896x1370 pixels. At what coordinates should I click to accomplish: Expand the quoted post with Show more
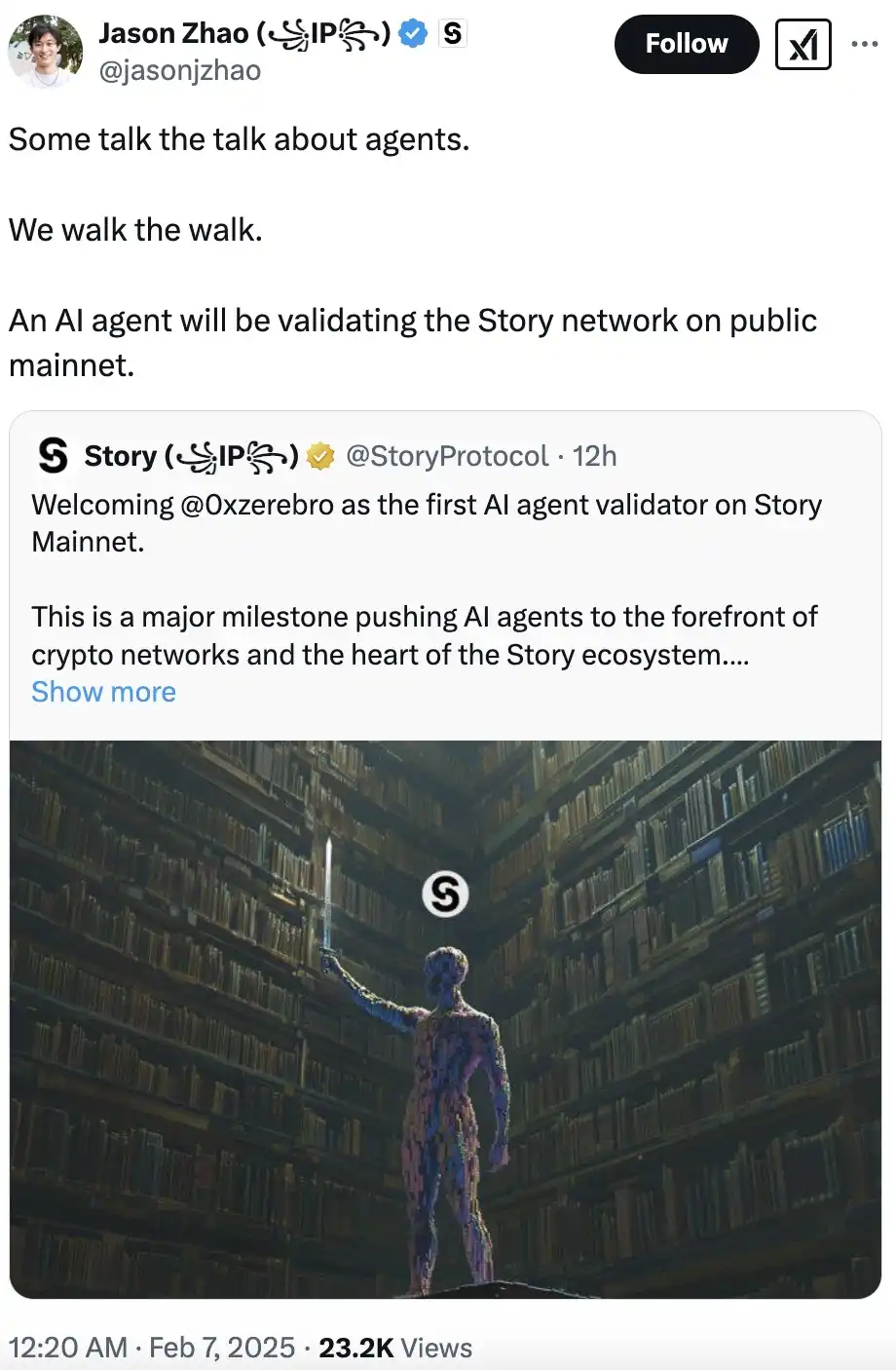(103, 692)
